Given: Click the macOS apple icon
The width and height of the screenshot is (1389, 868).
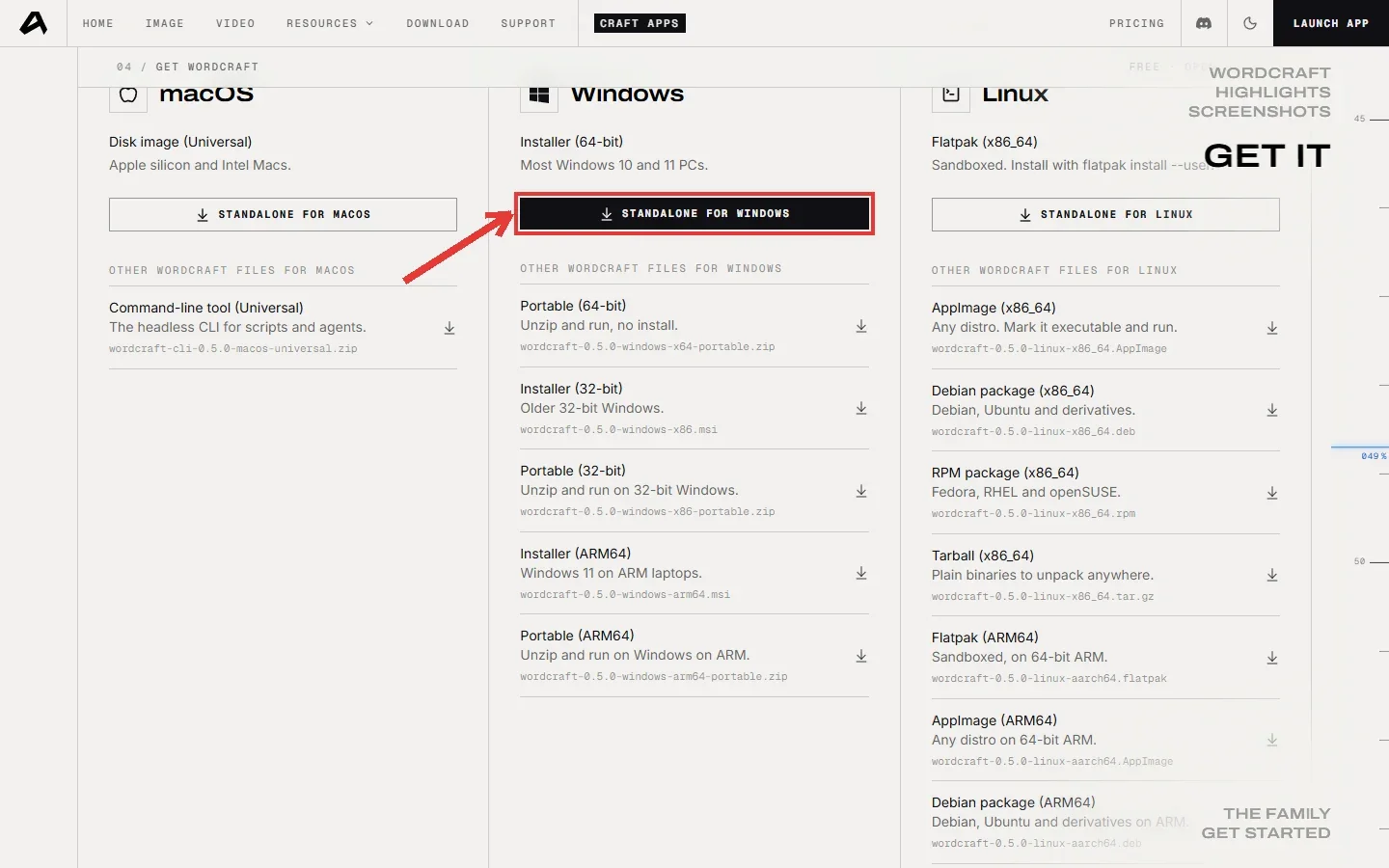Looking at the screenshot, I should (128, 94).
